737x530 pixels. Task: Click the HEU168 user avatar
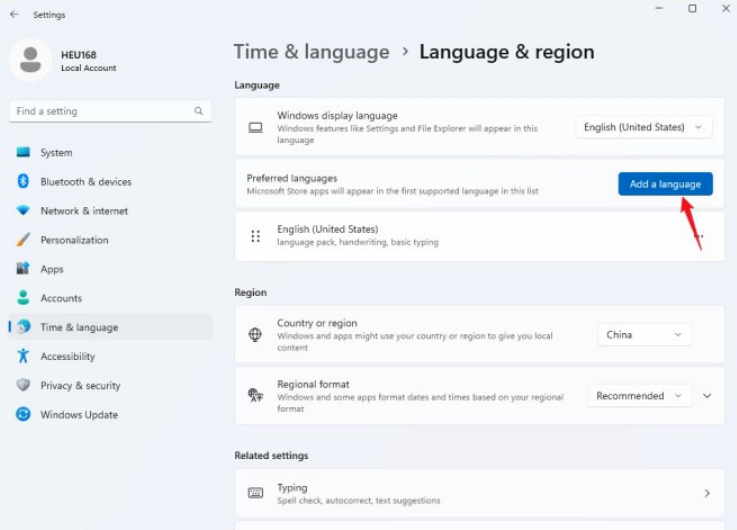[x=31, y=60]
